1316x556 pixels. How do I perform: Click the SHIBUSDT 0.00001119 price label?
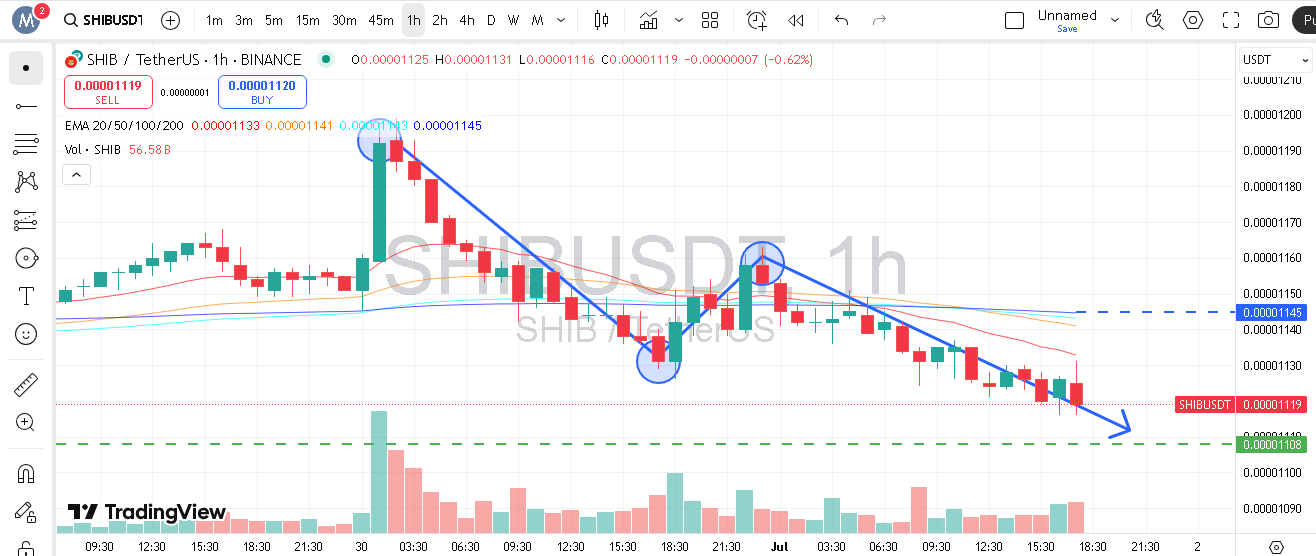[x=1240, y=405]
